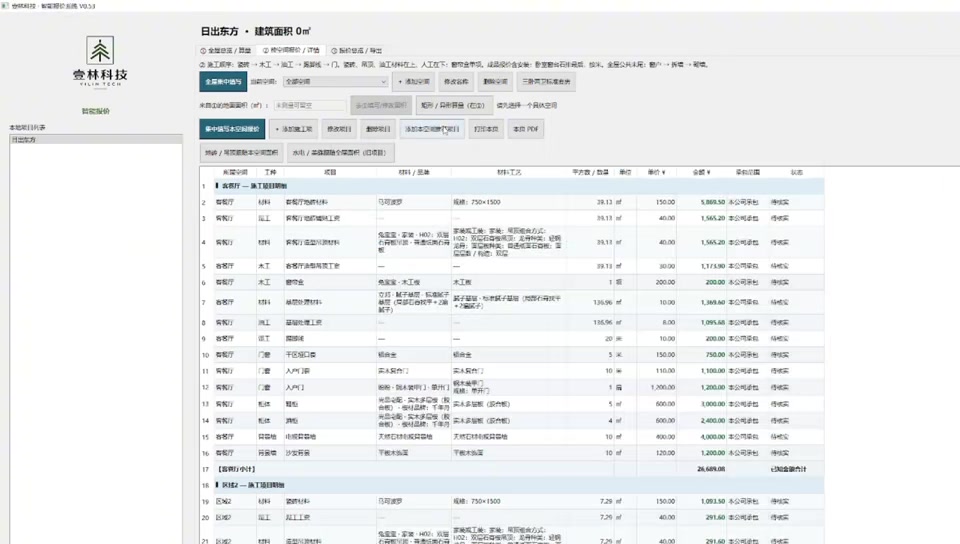Click the 添加本空间 project button under cursor
Viewport: 960px width, 544px height.
click(432, 129)
